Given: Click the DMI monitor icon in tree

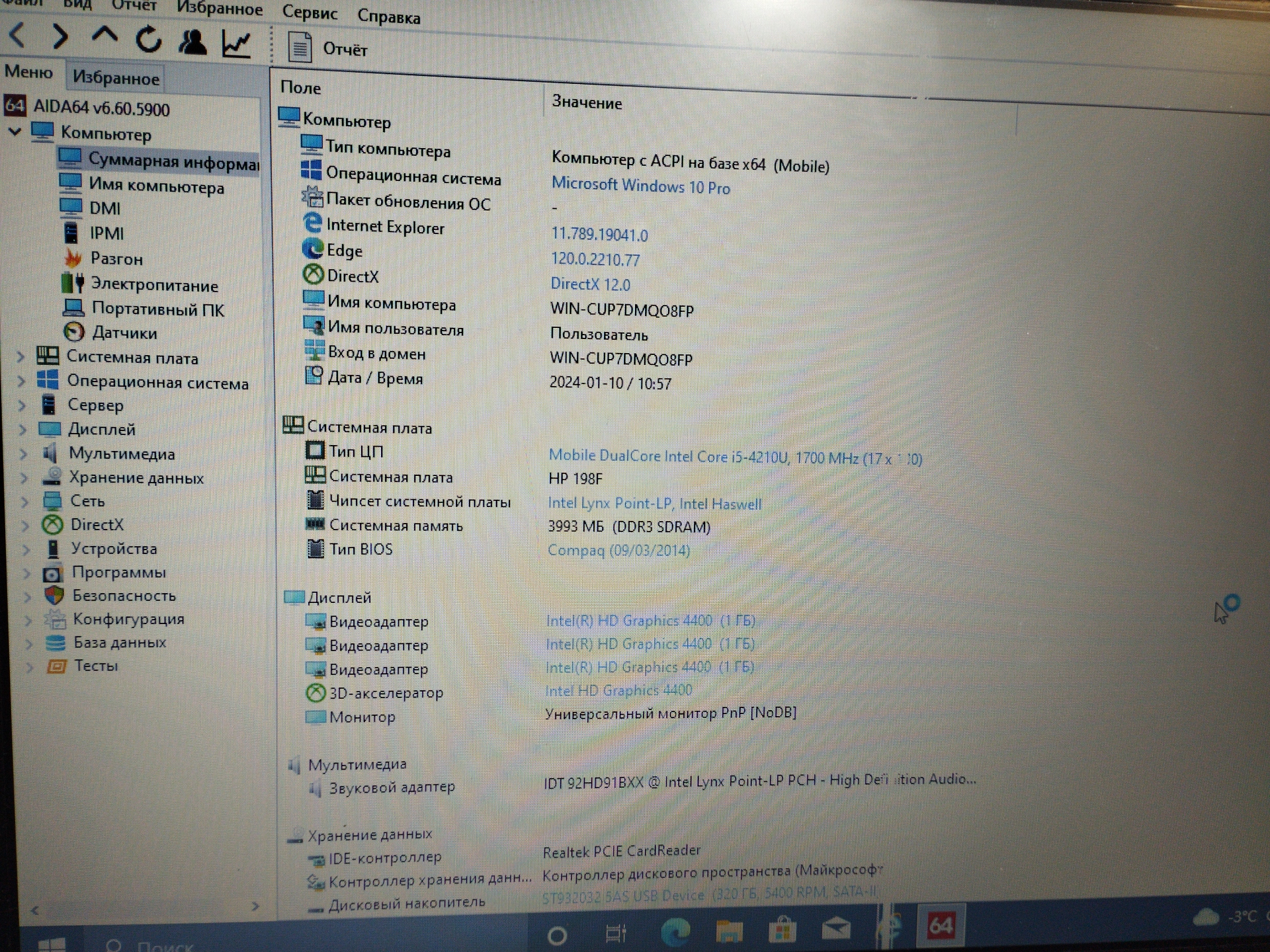Looking at the screenshot, I should pyautogui.click(x=70, y=207).
